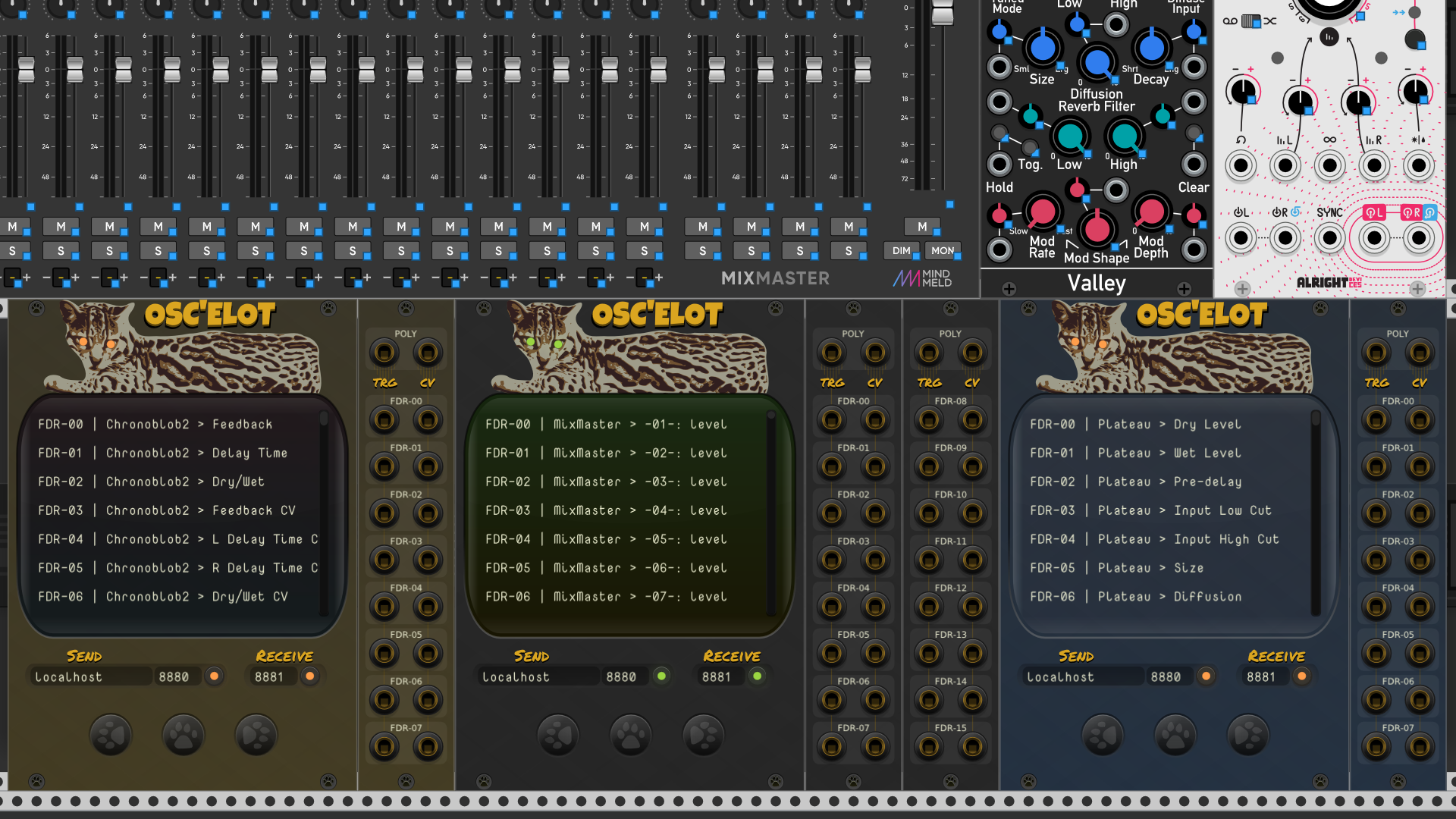Click the round spectrum-bars button on the Alright Devices module
The image size is (1456, 819).
tap(1329, 36)
